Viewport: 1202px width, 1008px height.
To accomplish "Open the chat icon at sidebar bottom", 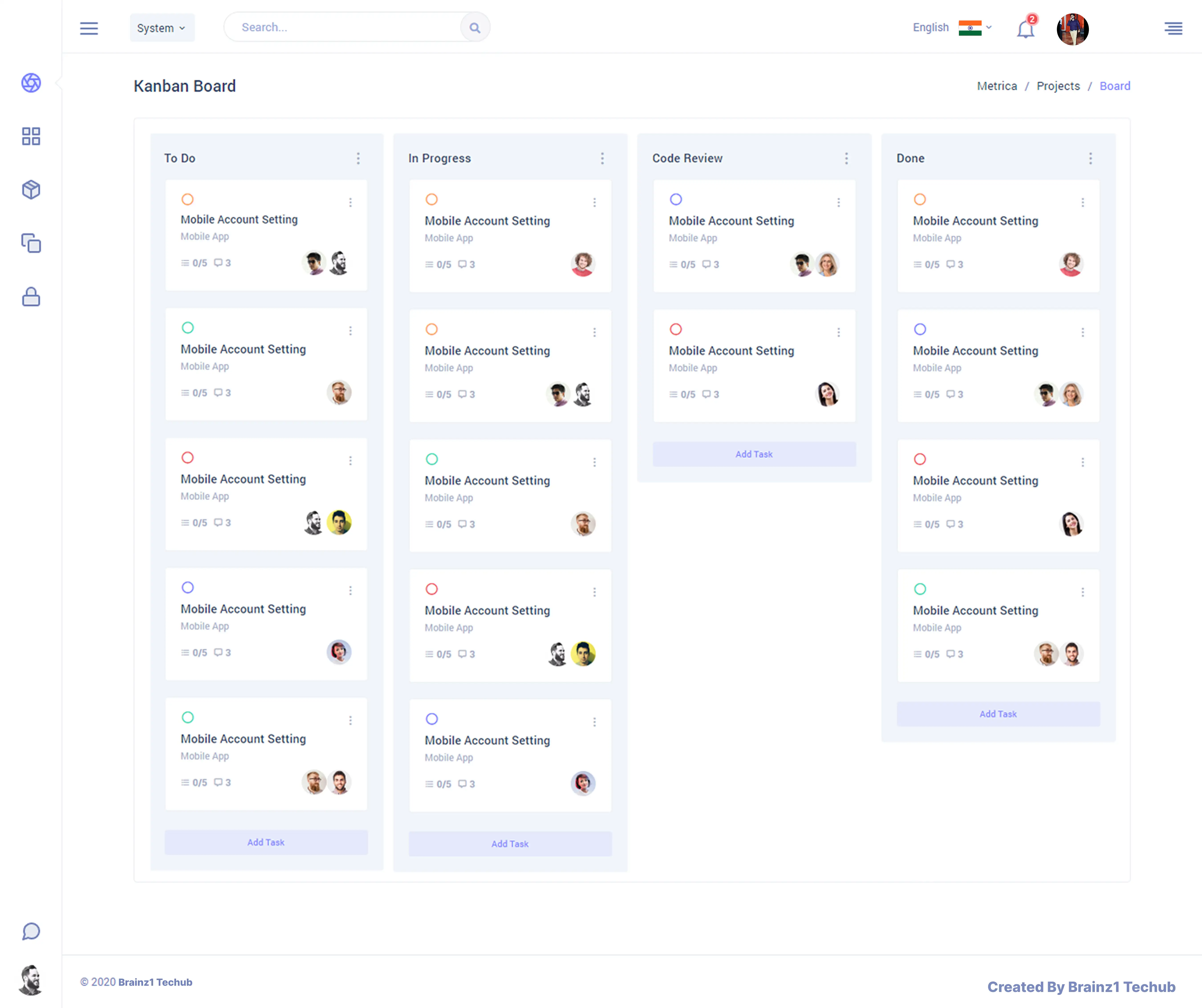I will tap(31, 931).
